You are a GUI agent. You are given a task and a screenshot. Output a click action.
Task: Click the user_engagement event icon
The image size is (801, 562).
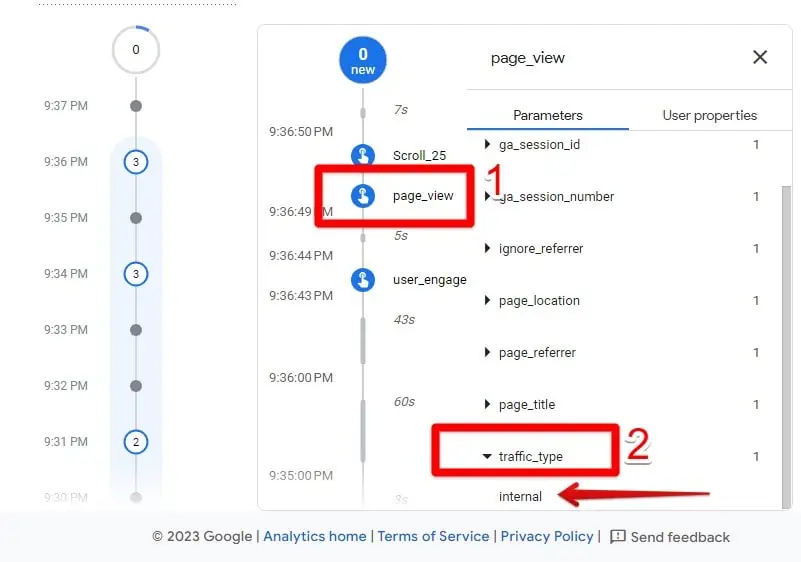362,280
